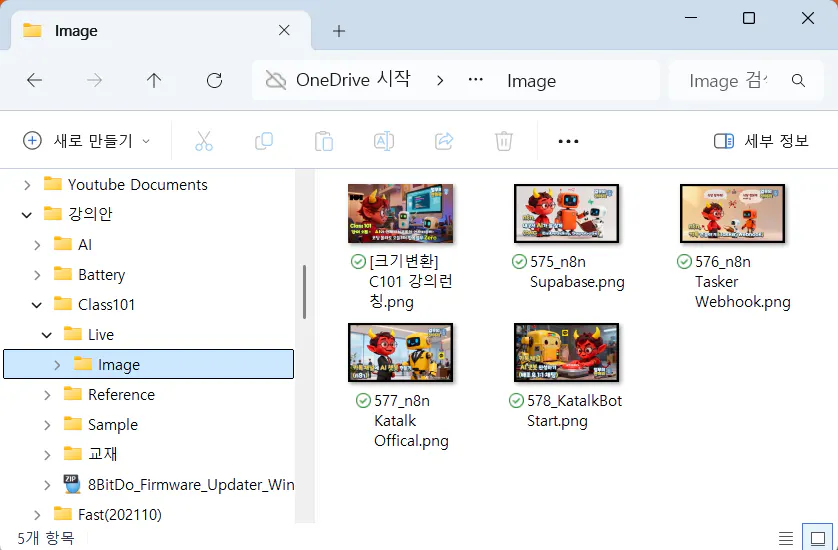The image size is (838, 550).
Task: Click sync status check beside 575_n8n Supabase.png
Action: click(x=519, y=261)
